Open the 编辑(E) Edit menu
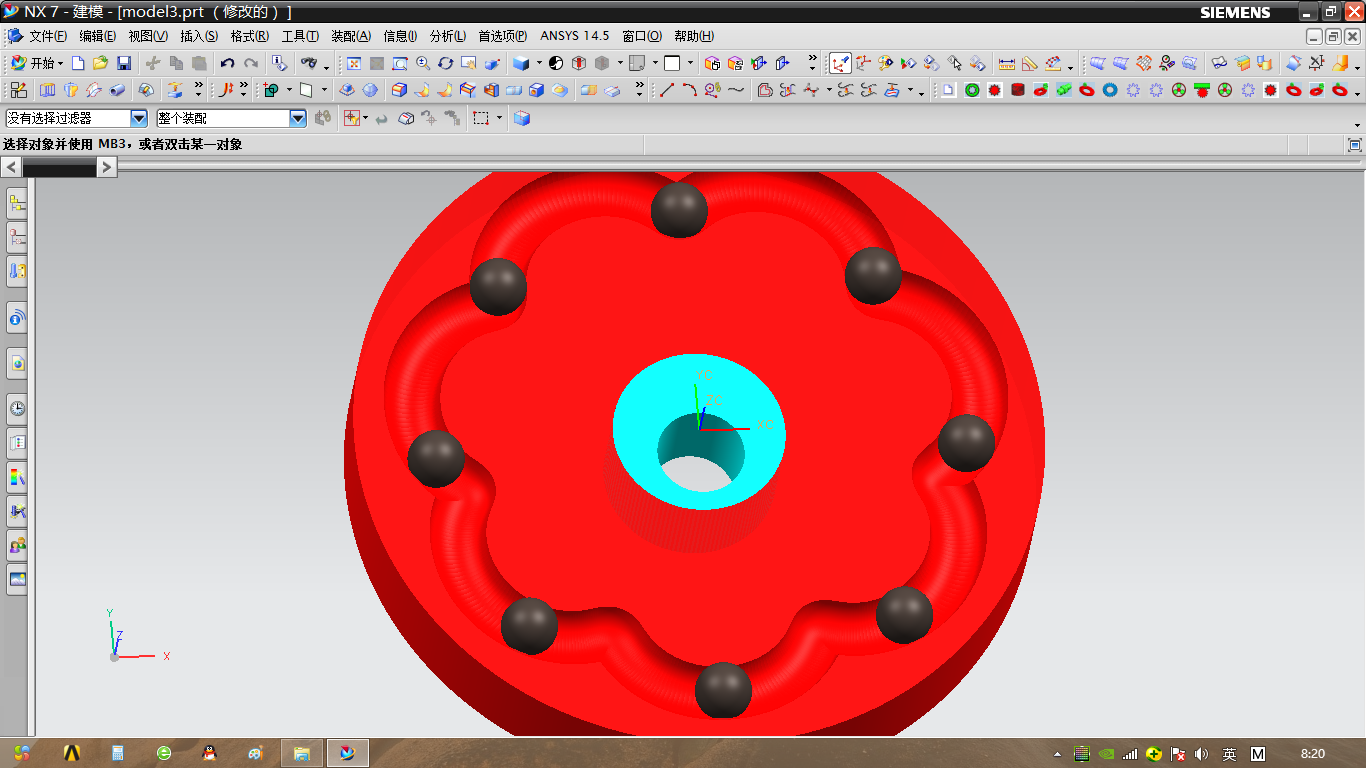1366x768 pixels. [x=97, y=36]
